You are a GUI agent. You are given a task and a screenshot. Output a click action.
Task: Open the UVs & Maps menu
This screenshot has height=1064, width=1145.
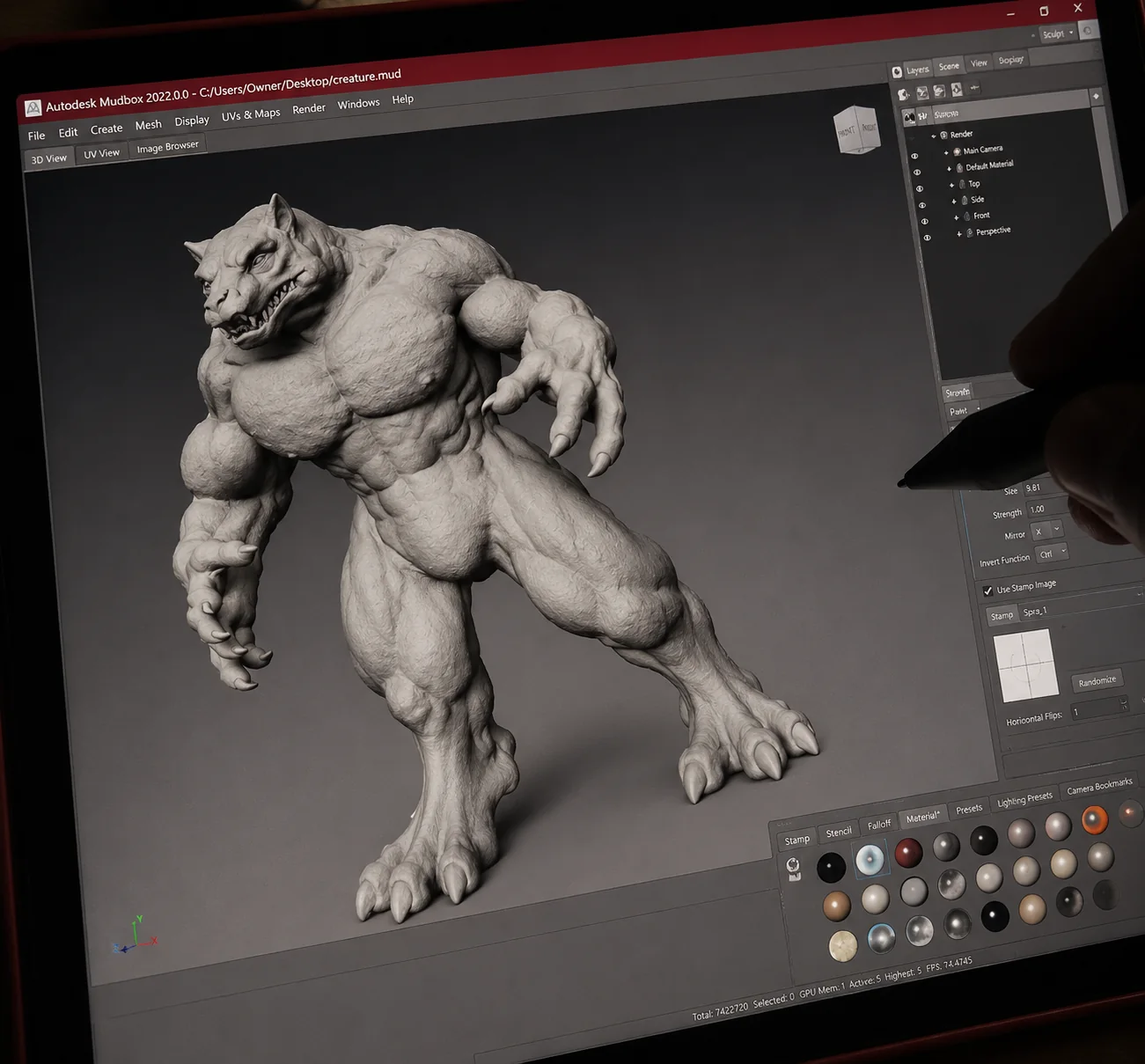point(251,114)
